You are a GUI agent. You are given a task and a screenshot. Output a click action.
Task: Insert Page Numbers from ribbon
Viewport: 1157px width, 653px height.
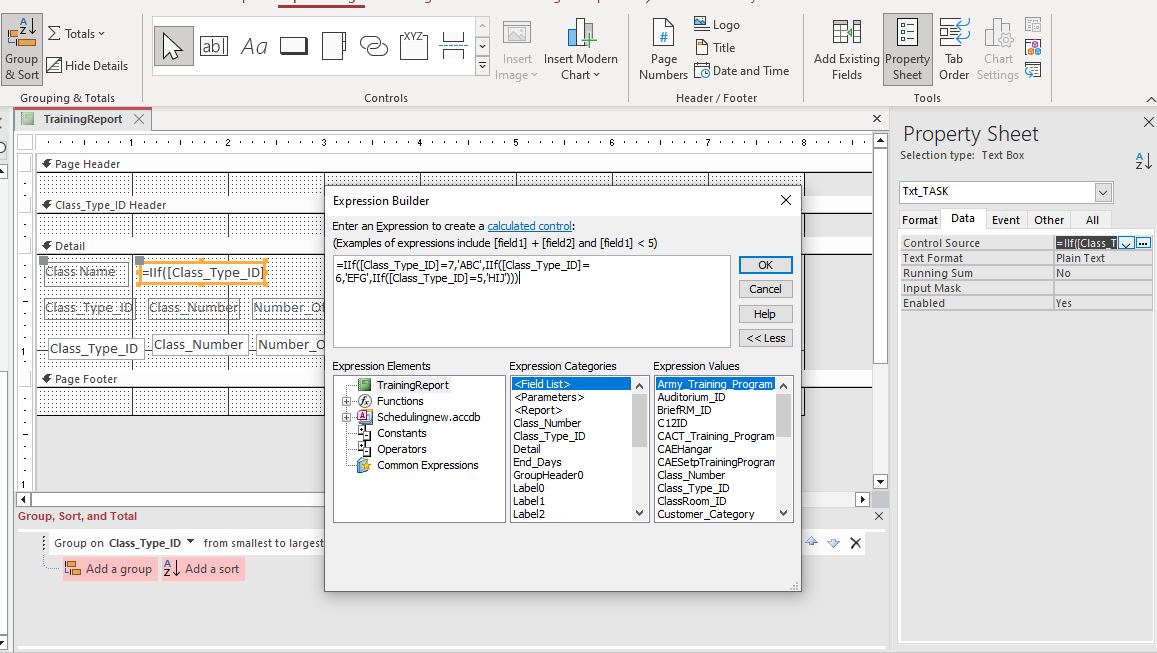point(664,48)
